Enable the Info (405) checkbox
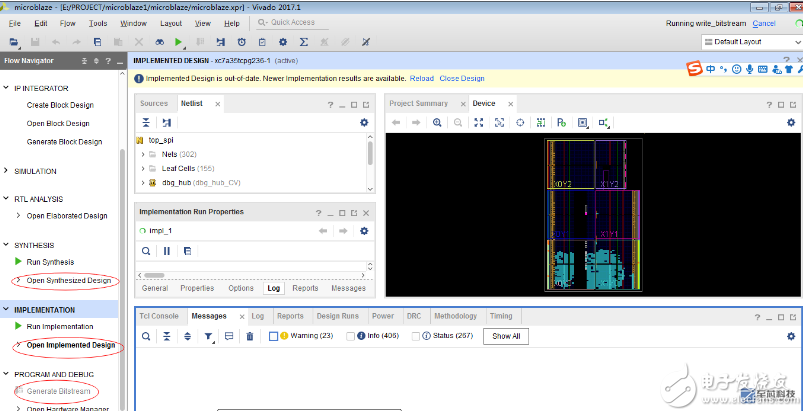Image resolution: width=803 pixels, height=411 pixels. (x=350, y=336)
